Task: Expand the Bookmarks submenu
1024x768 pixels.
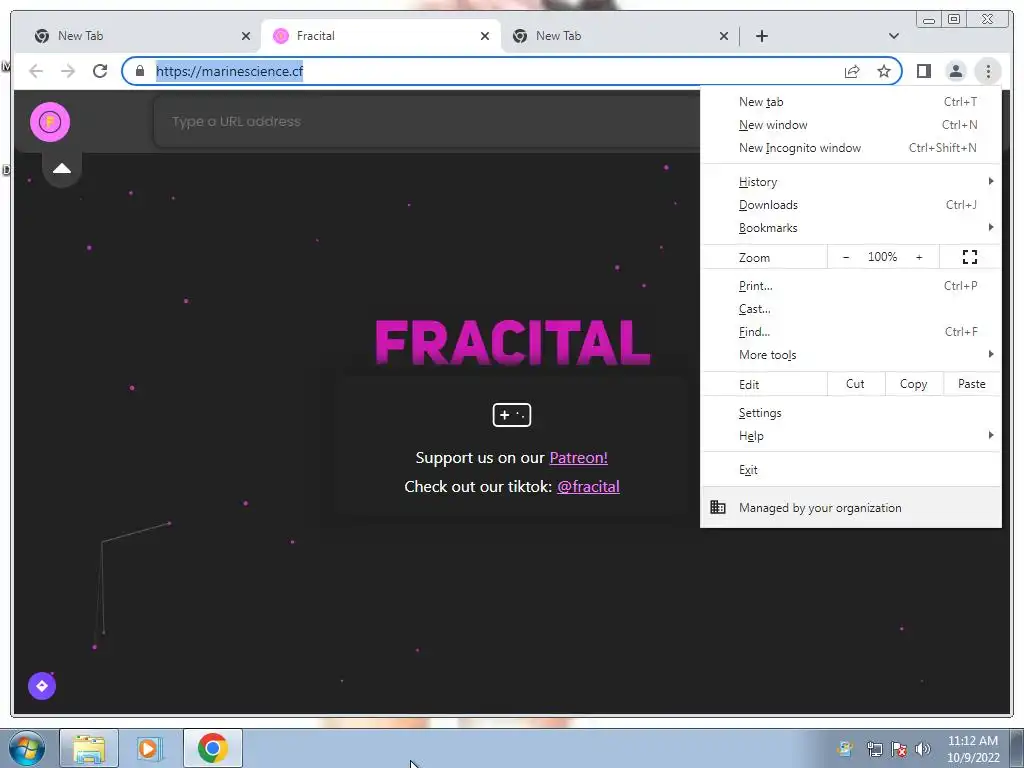Action: 851,228
